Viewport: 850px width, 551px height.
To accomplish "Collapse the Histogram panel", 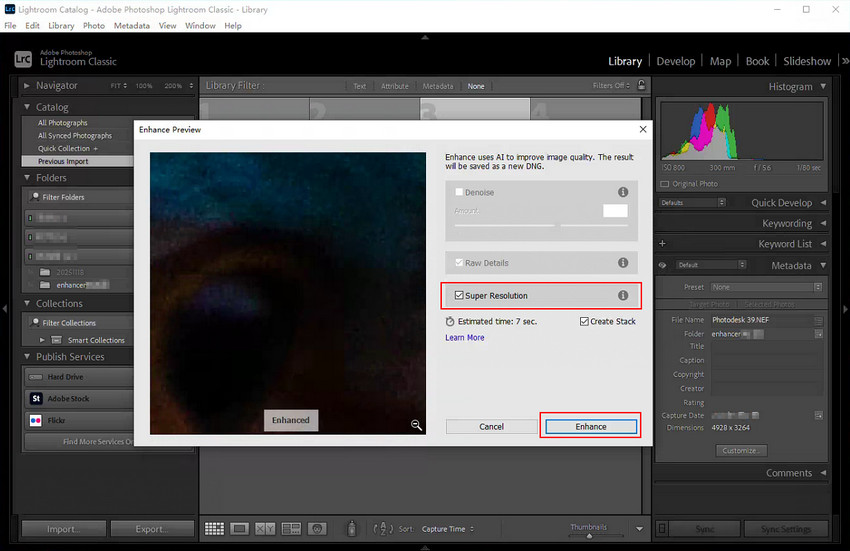I will coord(823,86).
